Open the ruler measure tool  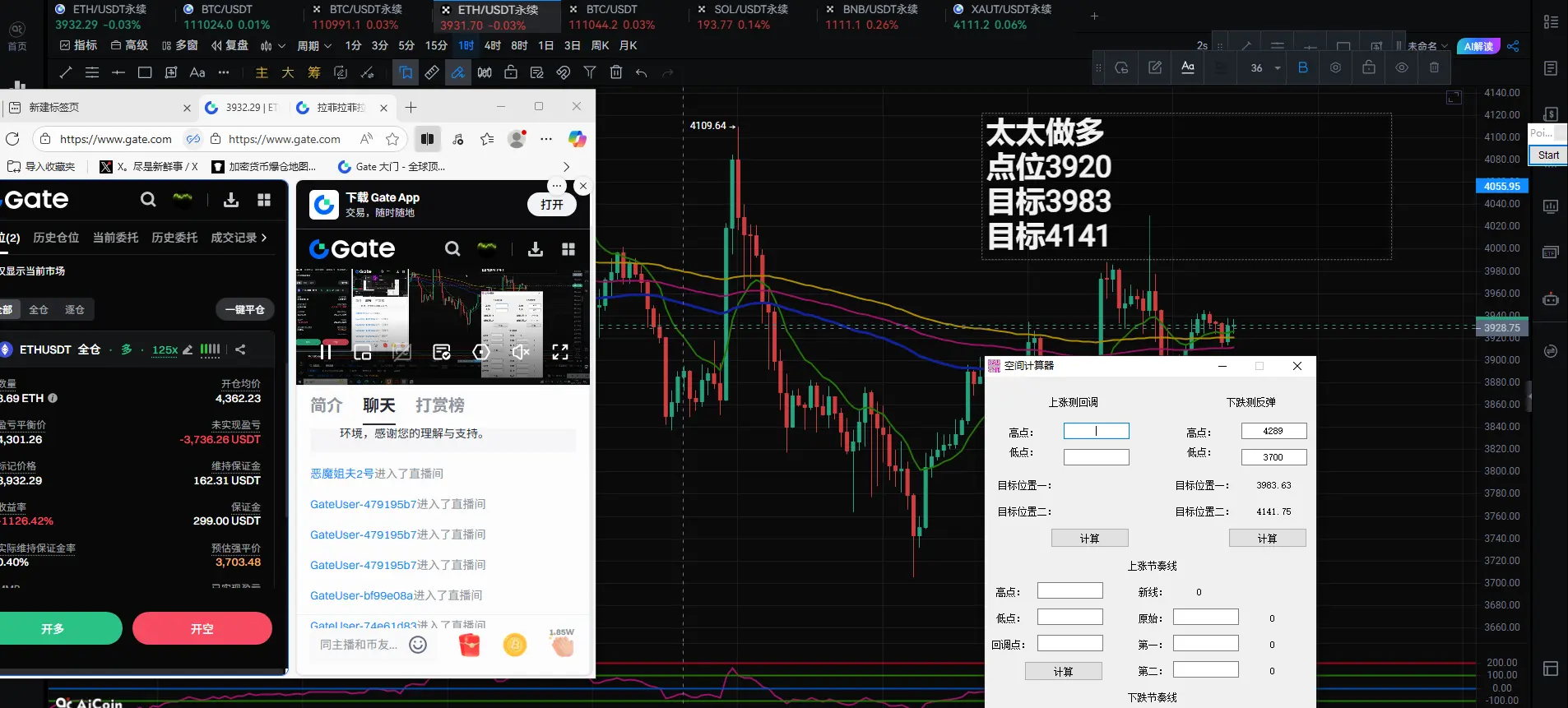coord(432,72)
